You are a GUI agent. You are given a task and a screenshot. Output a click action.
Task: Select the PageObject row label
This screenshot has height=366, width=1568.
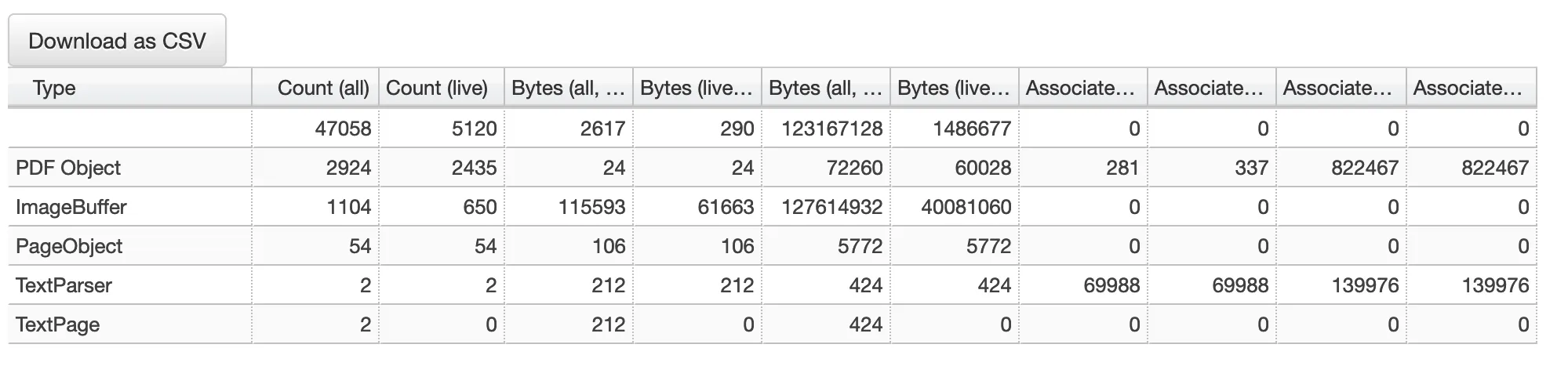(69, 246)
